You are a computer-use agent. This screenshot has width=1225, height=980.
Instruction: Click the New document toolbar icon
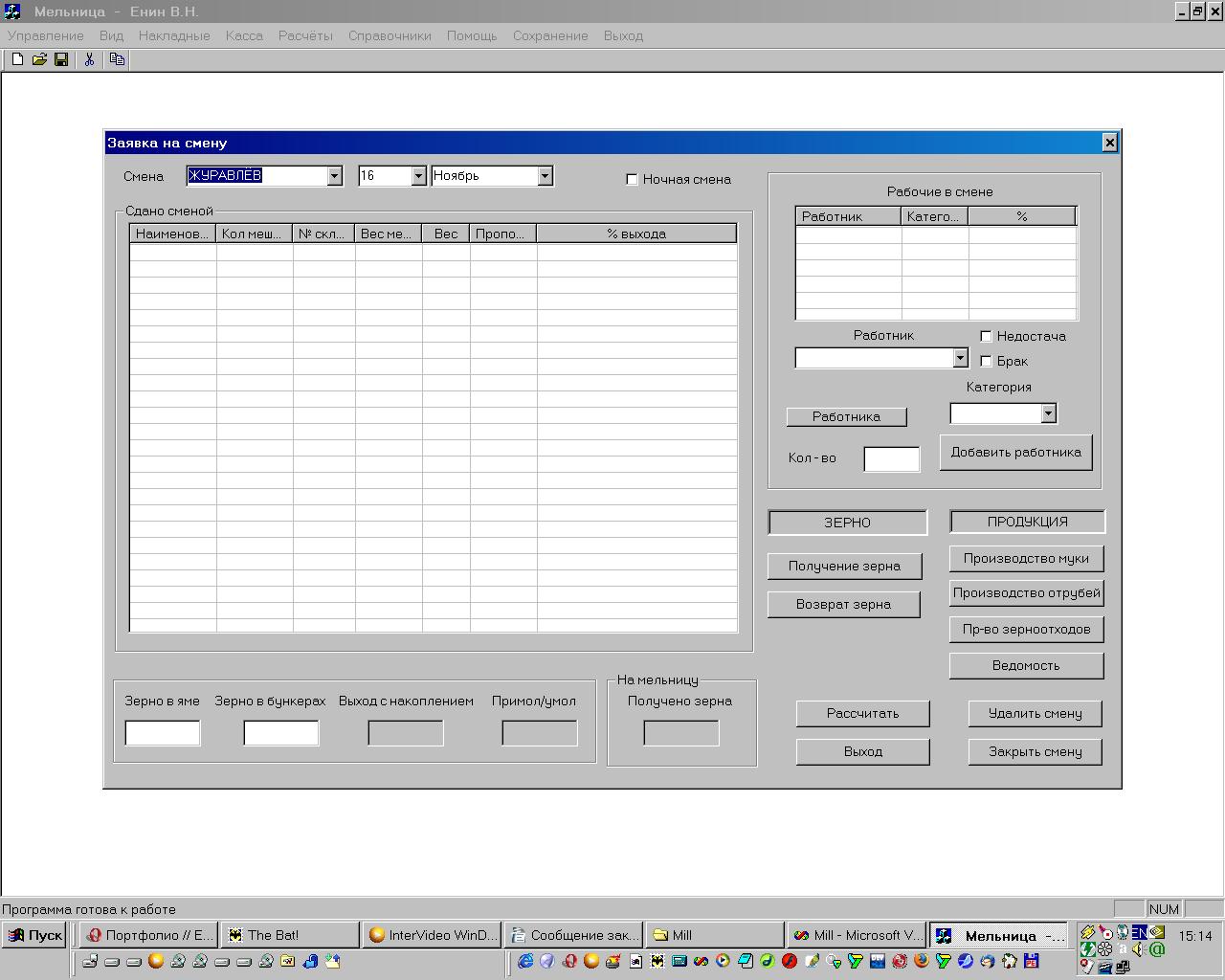(x=17, y=59)
